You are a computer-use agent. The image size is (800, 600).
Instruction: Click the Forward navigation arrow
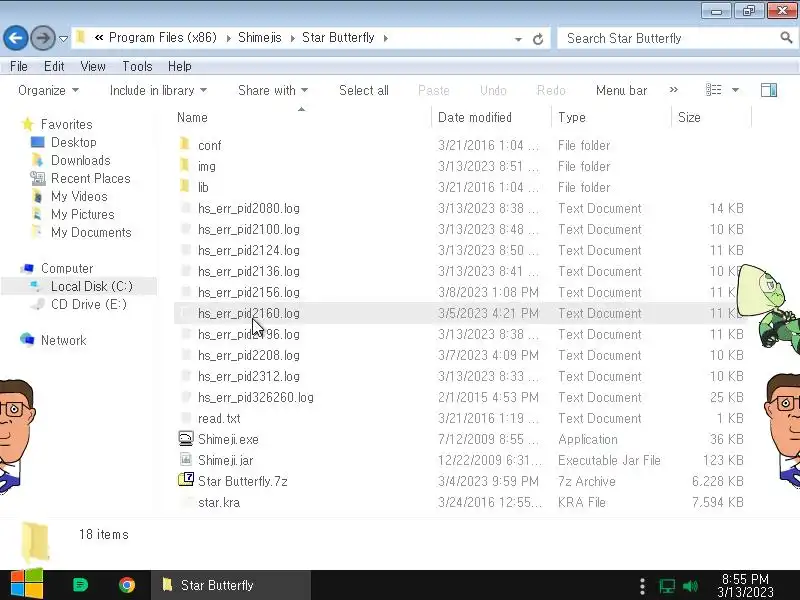(x=43, y=38)
